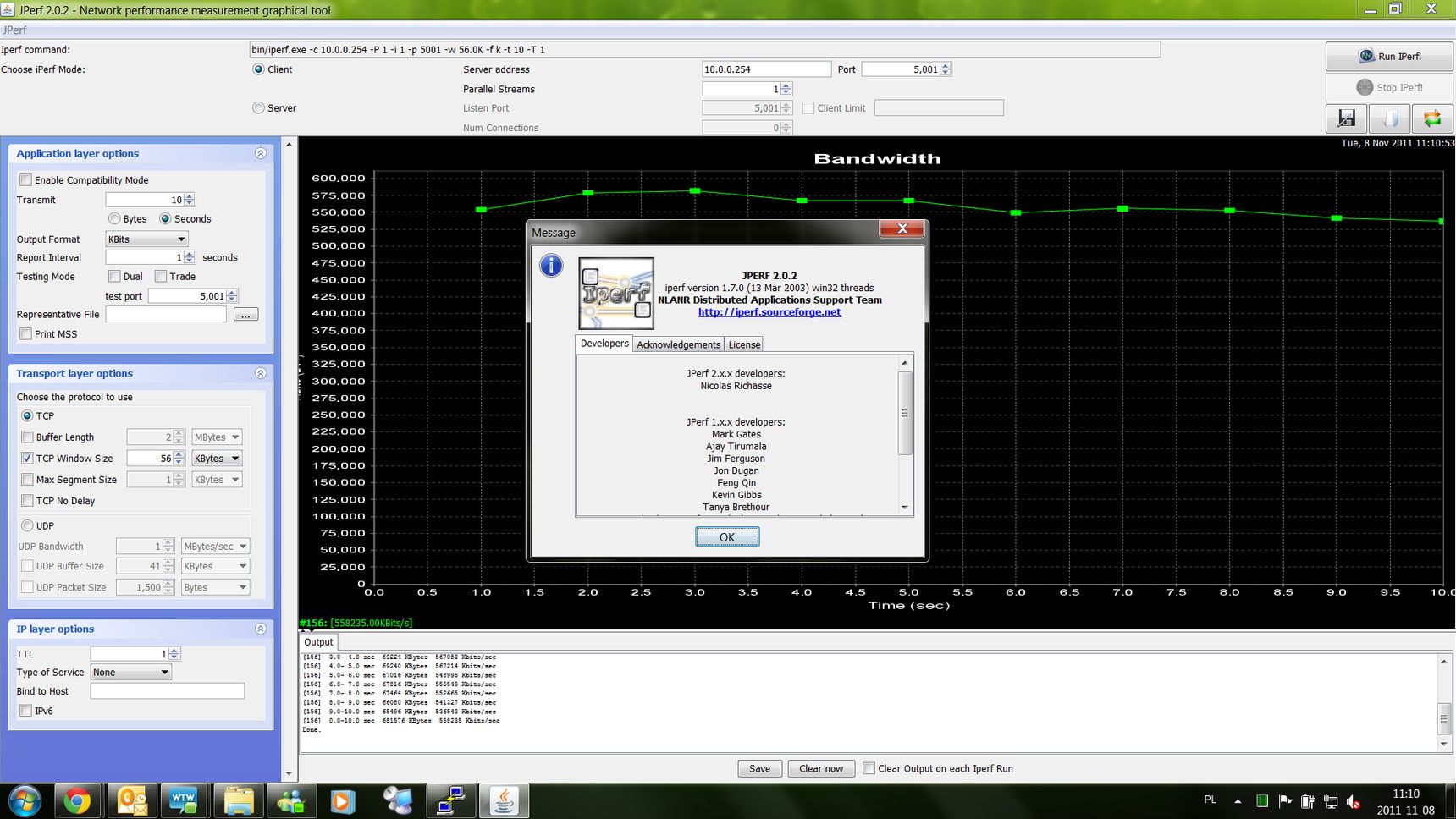
Task: Click the orange-green restore defaults arrows icon
Action: point(1431,118)
